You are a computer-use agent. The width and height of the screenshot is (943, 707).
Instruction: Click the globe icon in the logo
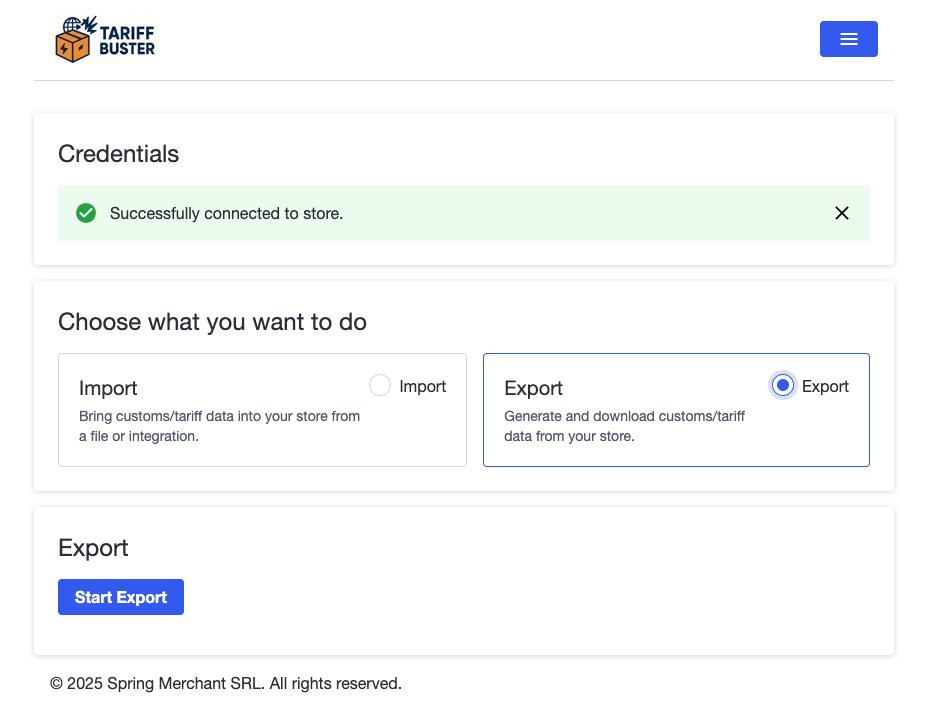point(72,26)
